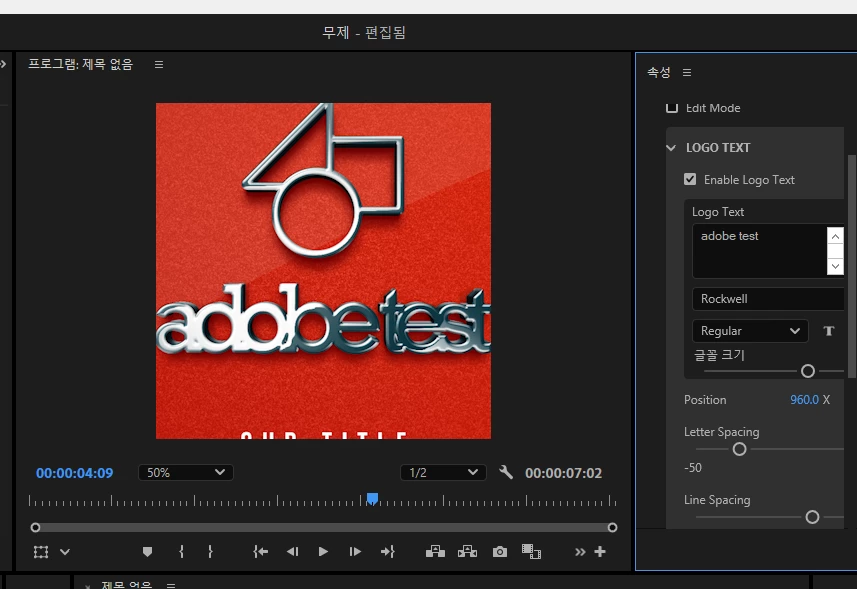
Task: Click Mark In bracket button
Action: pyautogui.click(x=181, y=552)
